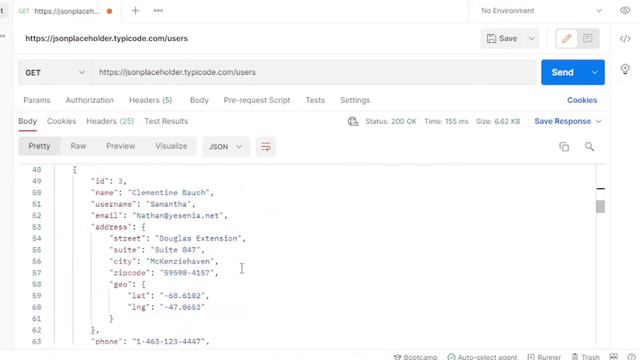Open the Test Results tab
This screenshot has width=640, height=360.
166,121
